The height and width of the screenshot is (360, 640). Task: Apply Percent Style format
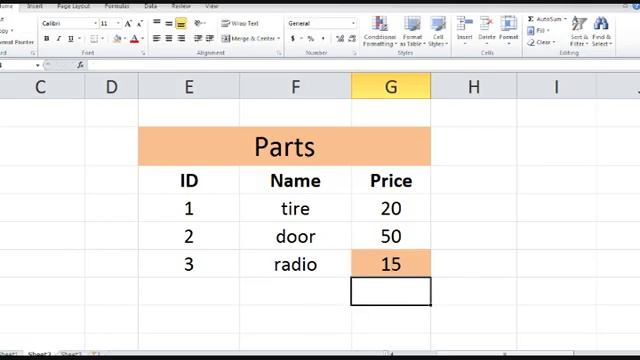point(311,38)
